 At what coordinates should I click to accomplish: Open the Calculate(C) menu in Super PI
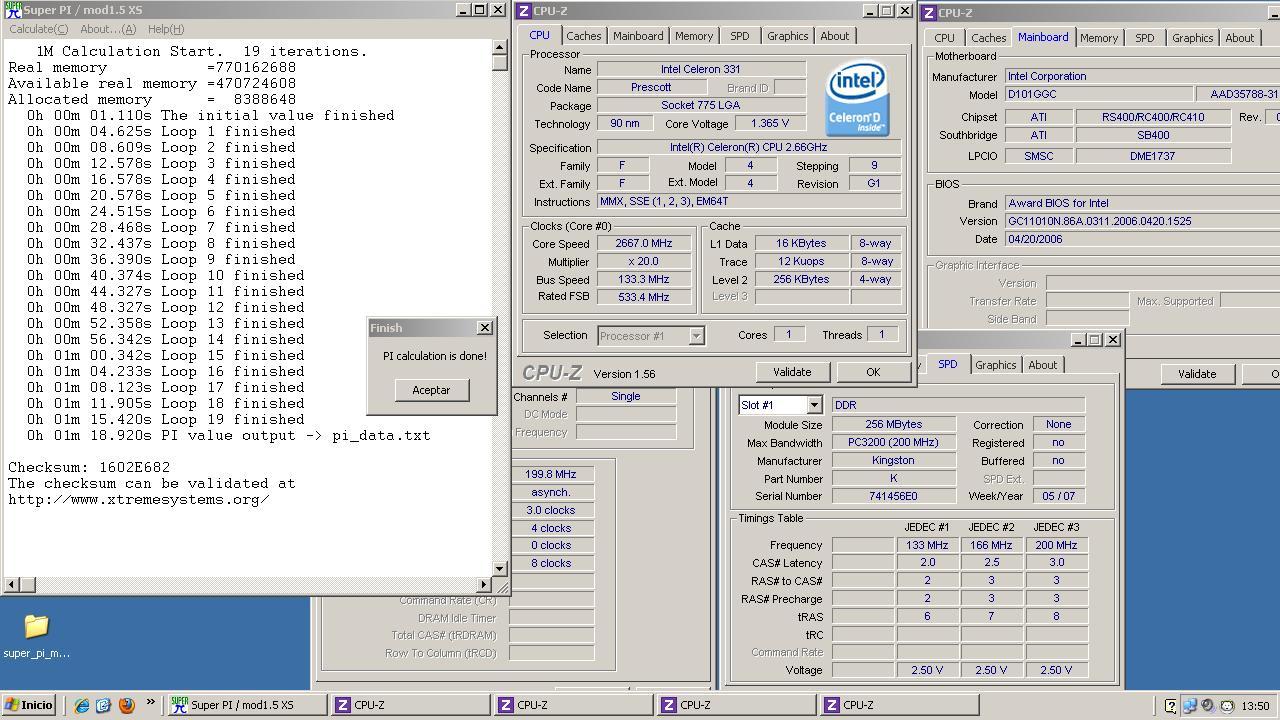(x=39, y=29)
